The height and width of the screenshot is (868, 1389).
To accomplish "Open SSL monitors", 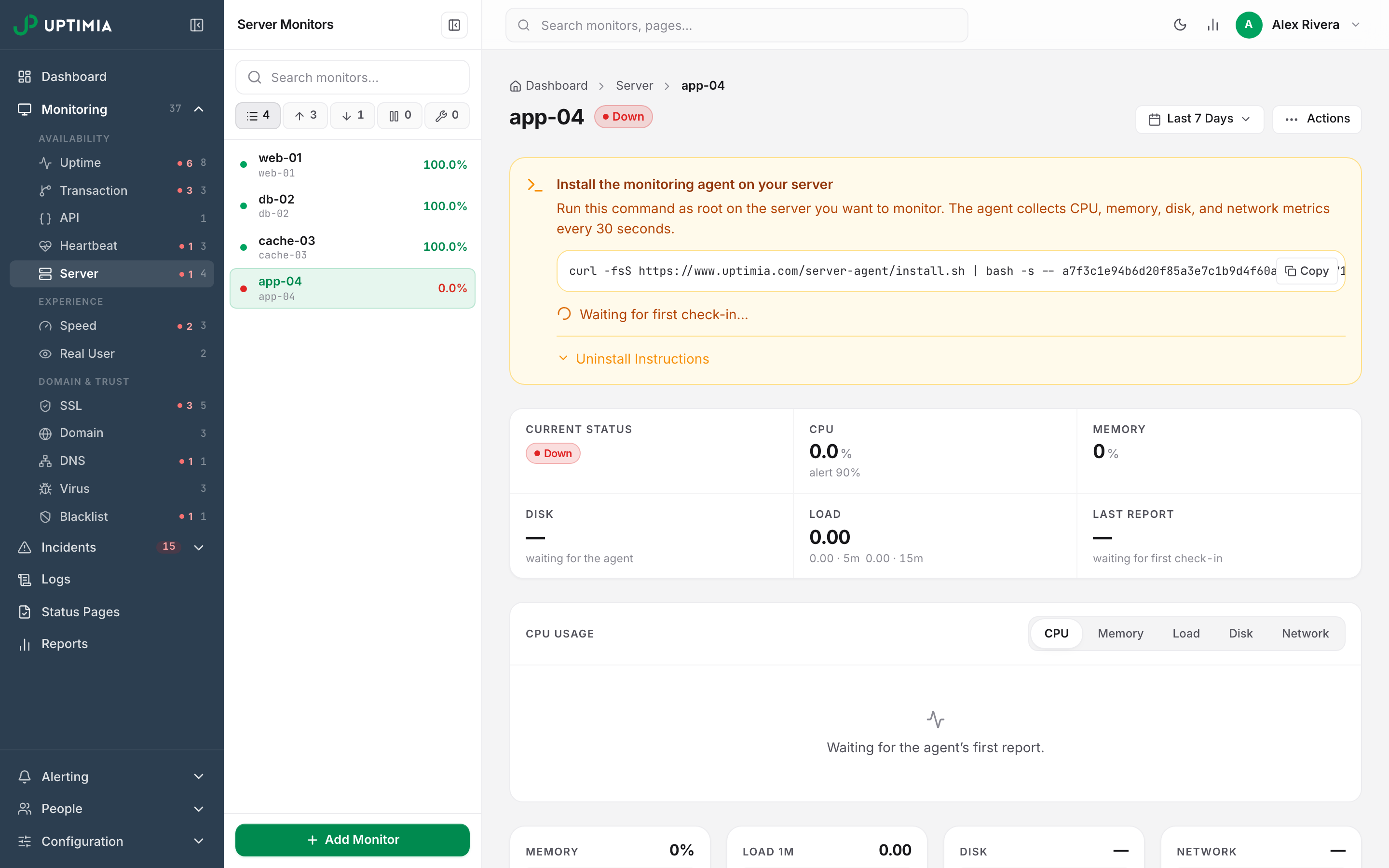I will 112,405.
